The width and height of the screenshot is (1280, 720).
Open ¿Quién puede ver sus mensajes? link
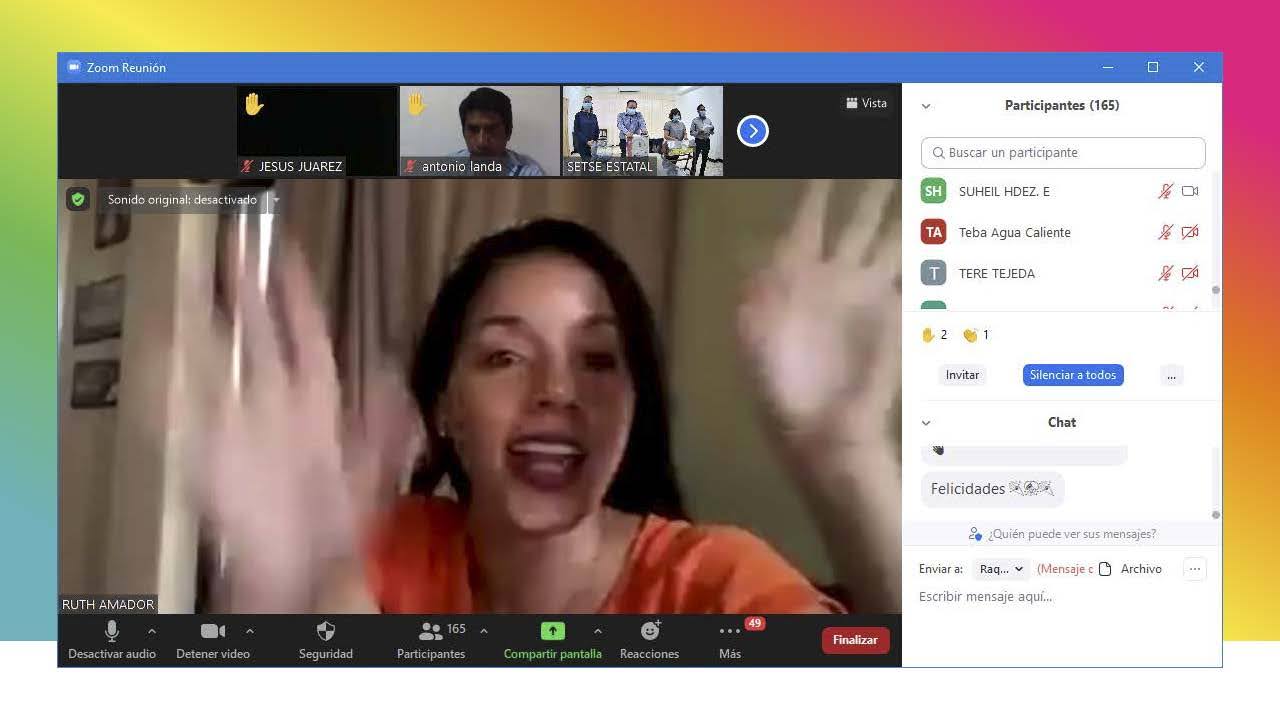[x=1062, y=534]
